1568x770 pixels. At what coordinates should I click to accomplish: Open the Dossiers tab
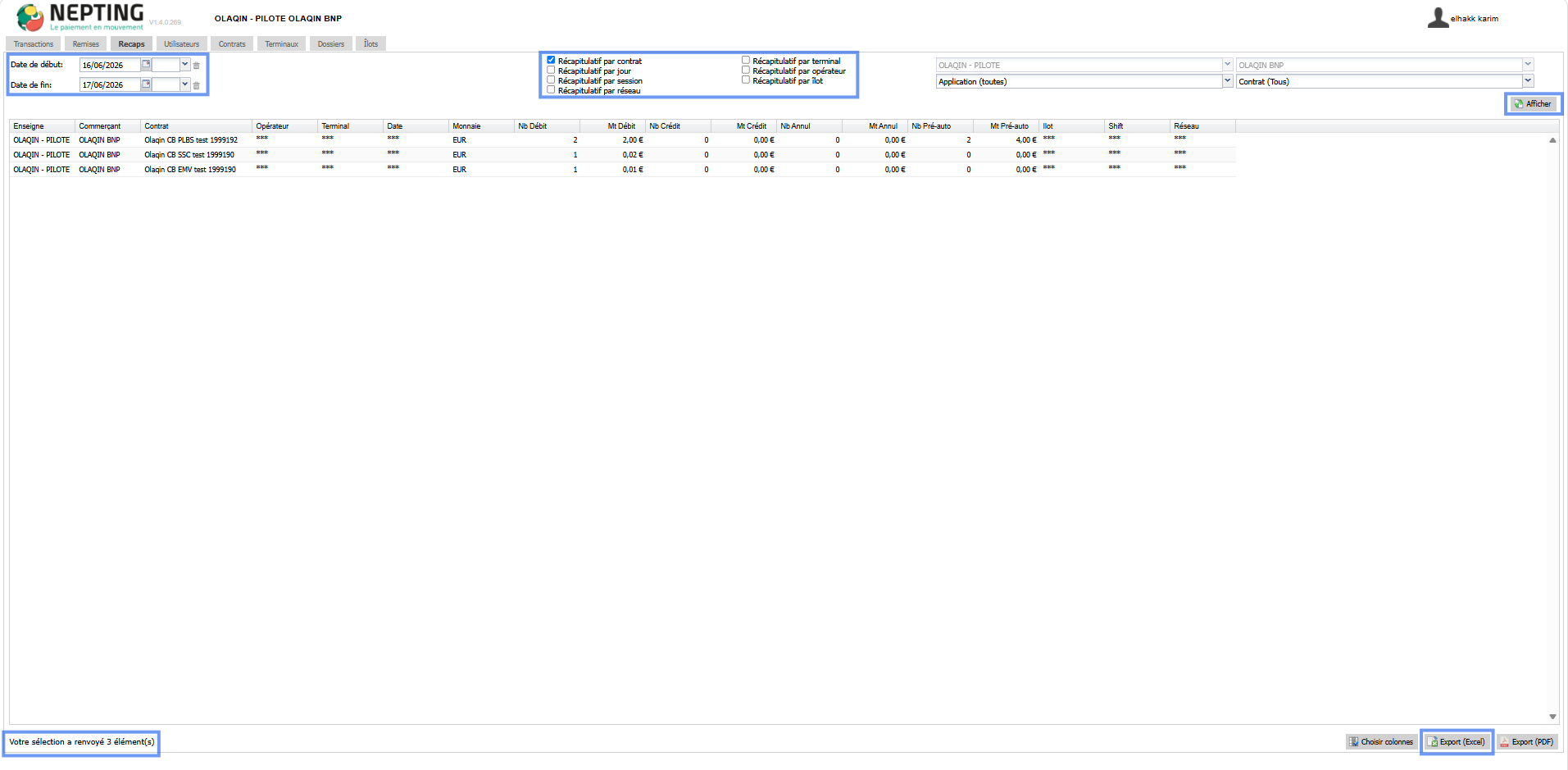click(x=331, y=44)
